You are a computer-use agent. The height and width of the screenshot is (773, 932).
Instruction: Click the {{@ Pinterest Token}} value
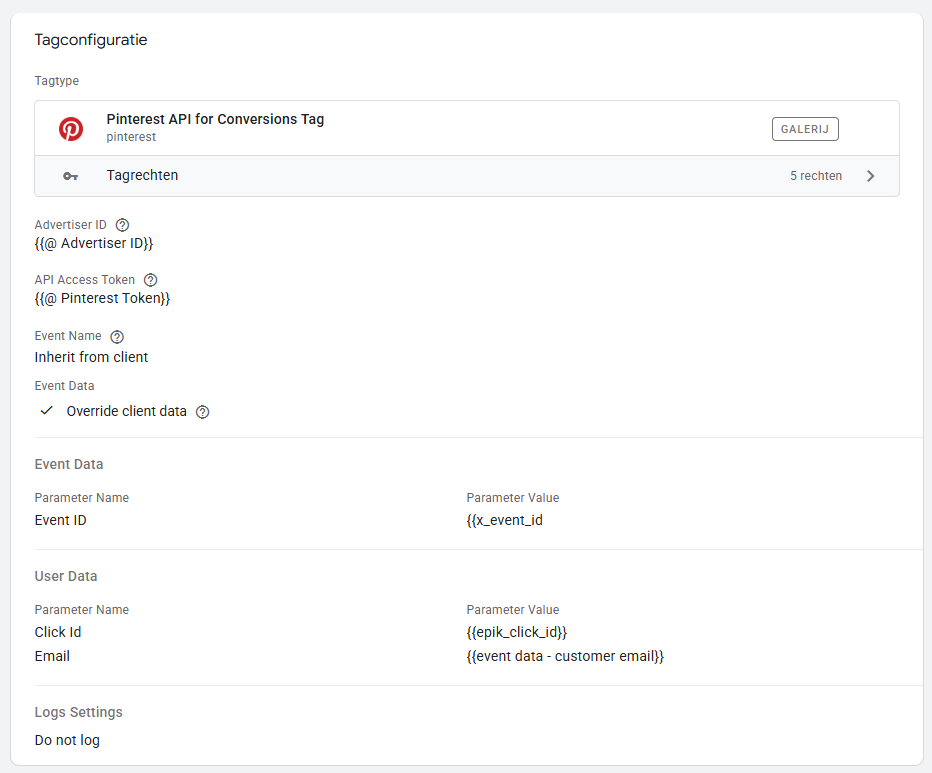(102, 298)
